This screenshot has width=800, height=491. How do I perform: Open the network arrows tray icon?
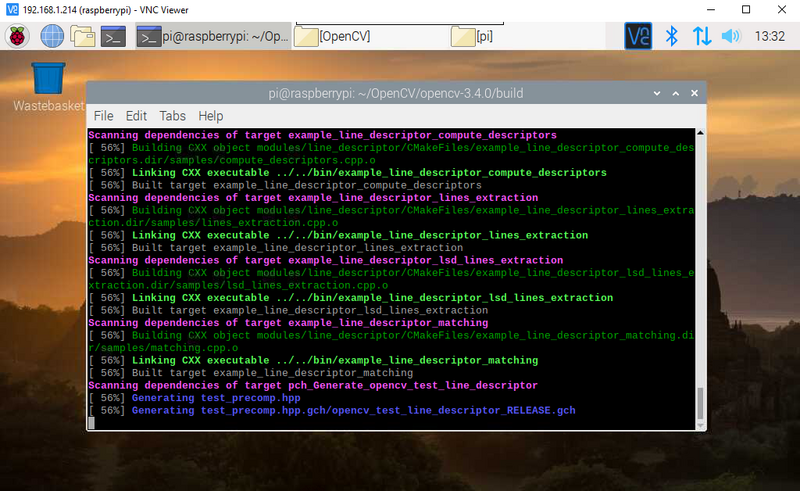[702, 36]
